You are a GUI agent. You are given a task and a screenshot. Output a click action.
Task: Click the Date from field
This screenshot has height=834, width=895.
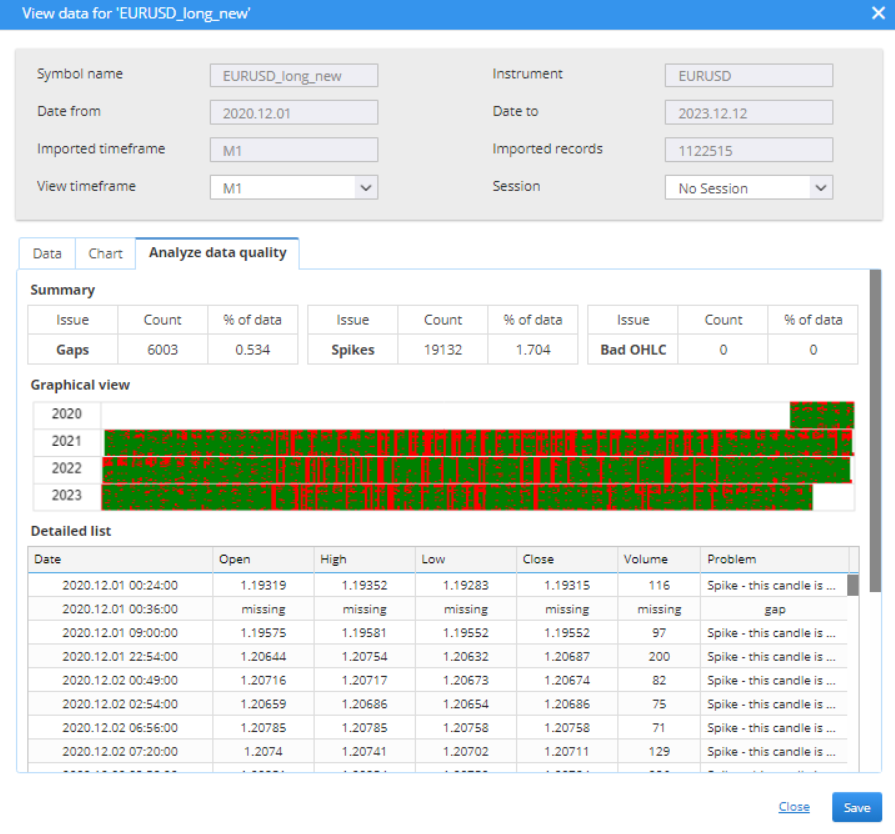[293, 113]
